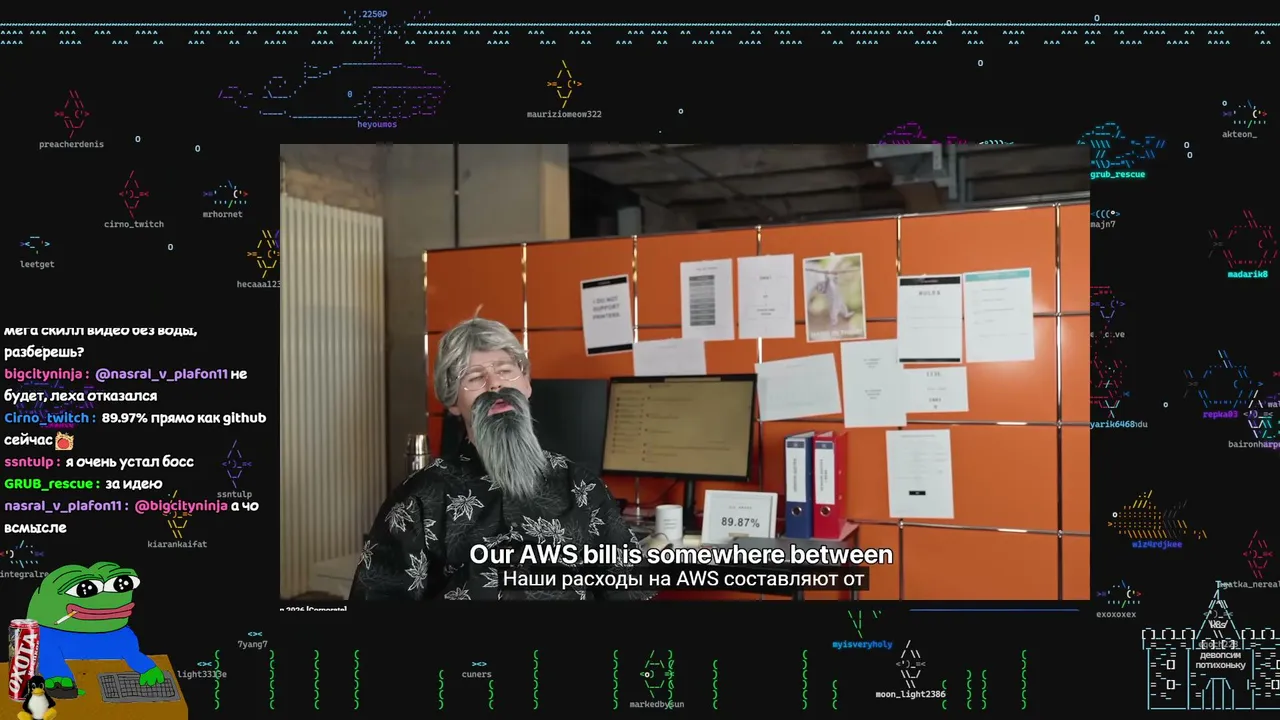Image resolution: width=1280 pixels, height=720 pixels.
Task: Click the emote after the word сейчас
Action: [x=64, y=440]
